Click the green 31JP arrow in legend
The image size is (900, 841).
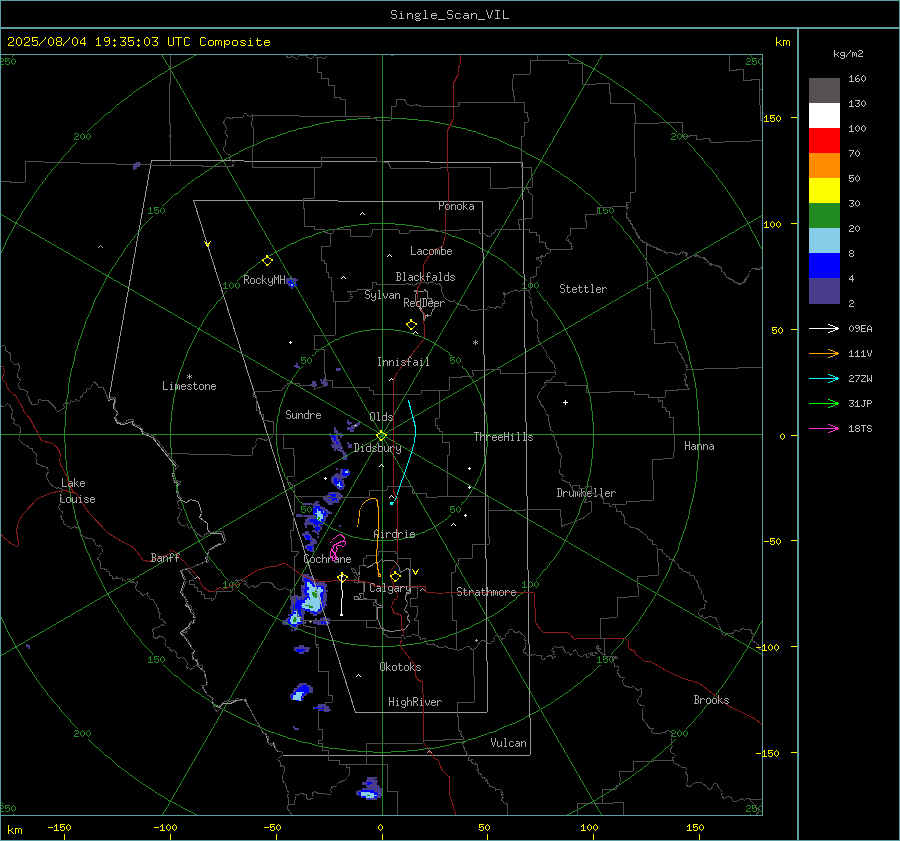(x=824, y=404)
